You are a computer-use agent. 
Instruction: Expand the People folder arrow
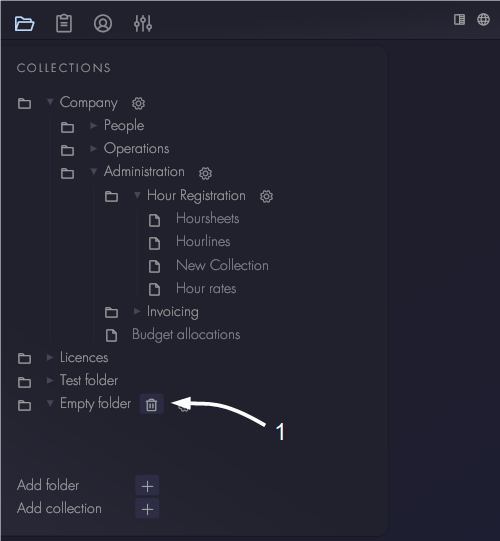point(93,125)
